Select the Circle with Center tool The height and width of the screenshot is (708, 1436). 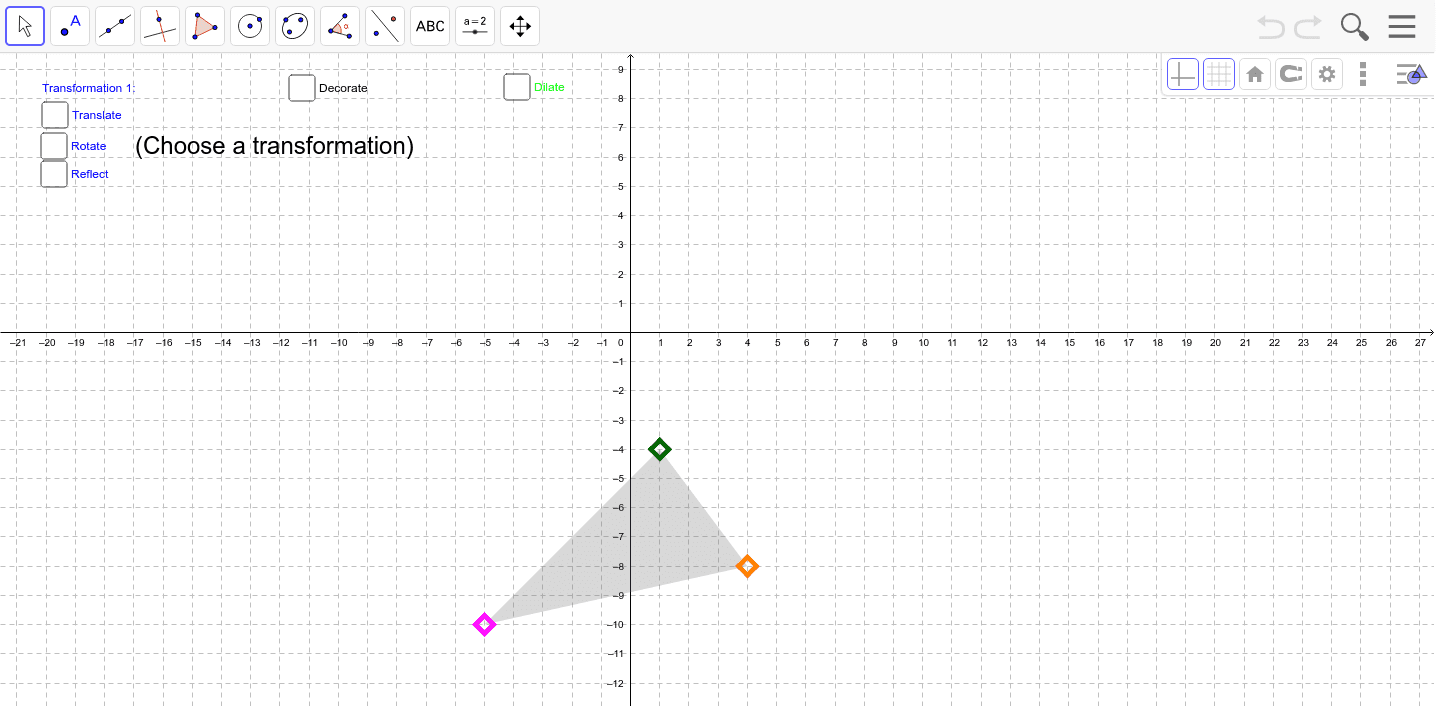click(250, 26)
